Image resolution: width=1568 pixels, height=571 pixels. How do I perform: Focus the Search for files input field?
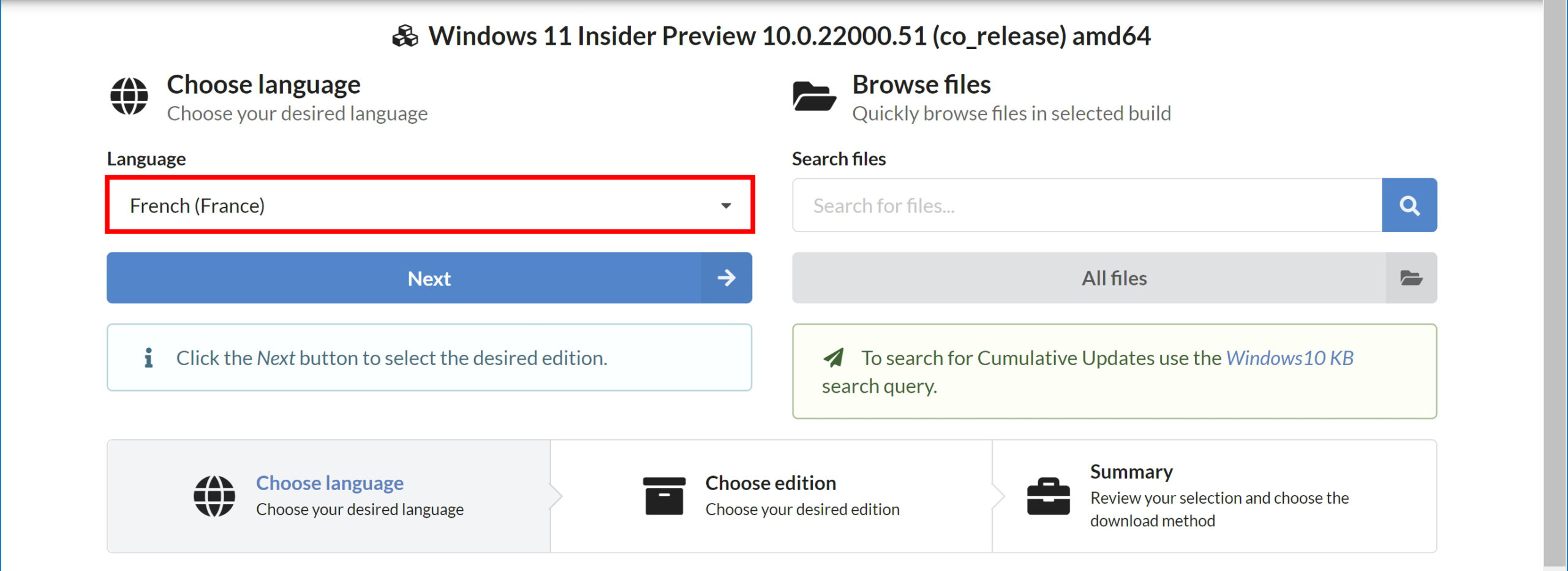pyautogui.click(x=1087, y=205)
